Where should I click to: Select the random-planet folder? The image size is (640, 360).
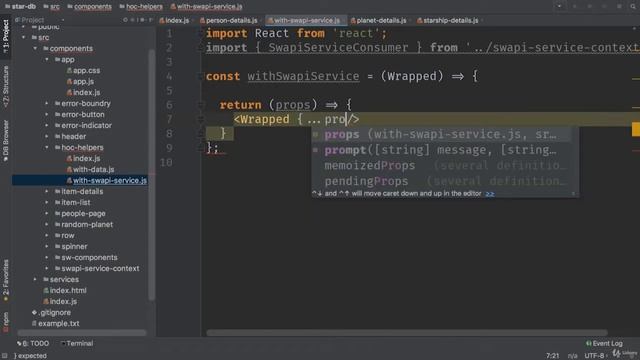click(x=84, y=224)
